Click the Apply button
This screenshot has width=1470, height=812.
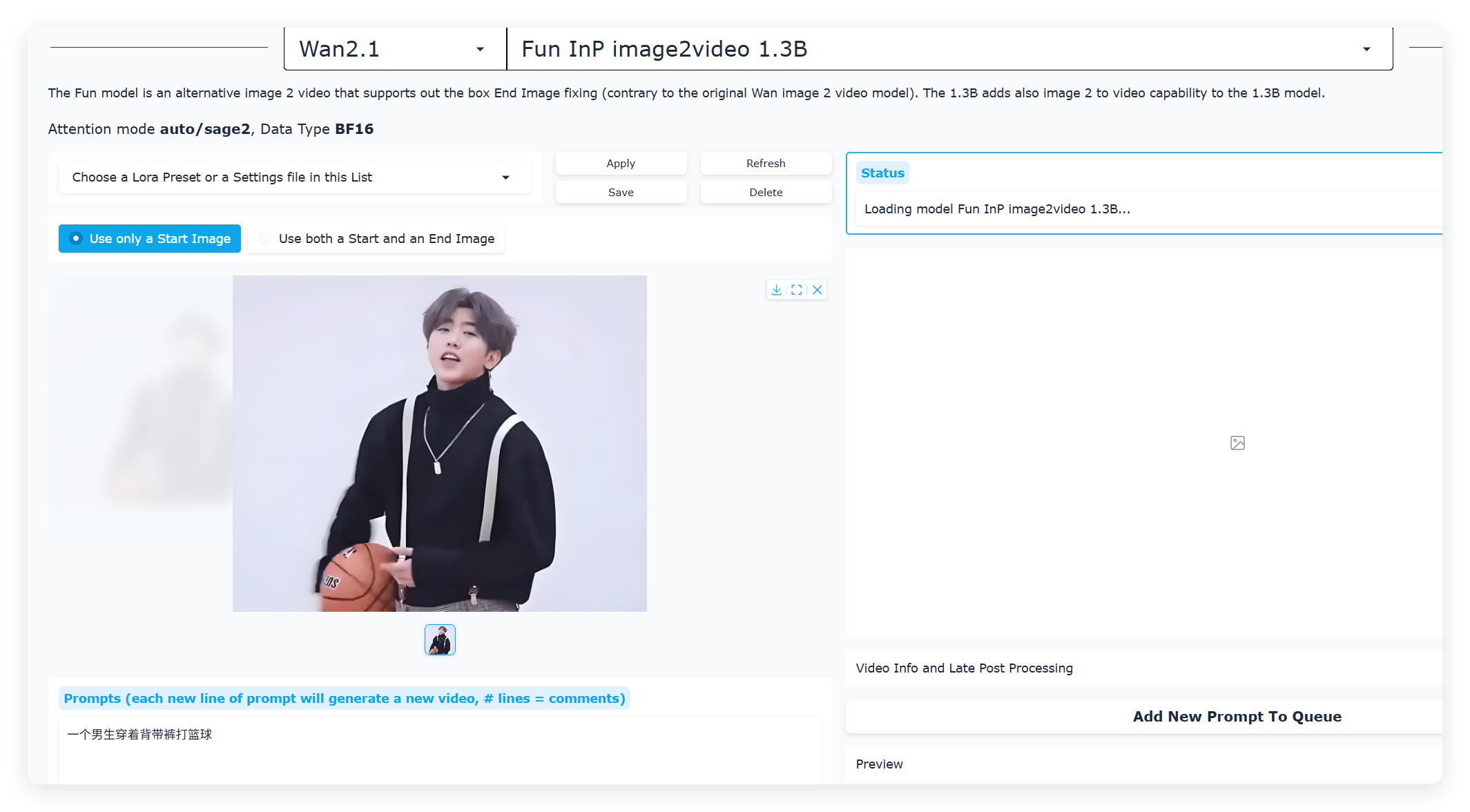(621, 164)
